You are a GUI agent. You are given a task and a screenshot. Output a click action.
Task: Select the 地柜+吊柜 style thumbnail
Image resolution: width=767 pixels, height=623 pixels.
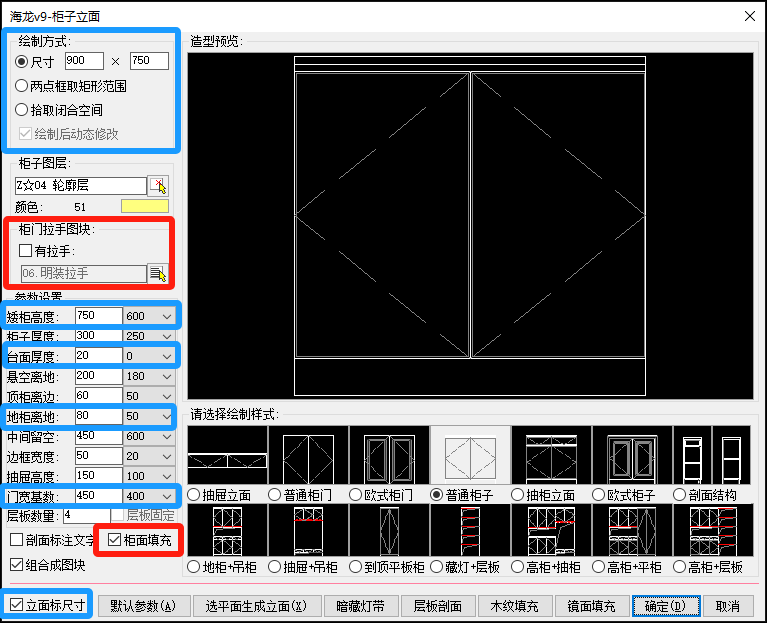click(227, 530)
